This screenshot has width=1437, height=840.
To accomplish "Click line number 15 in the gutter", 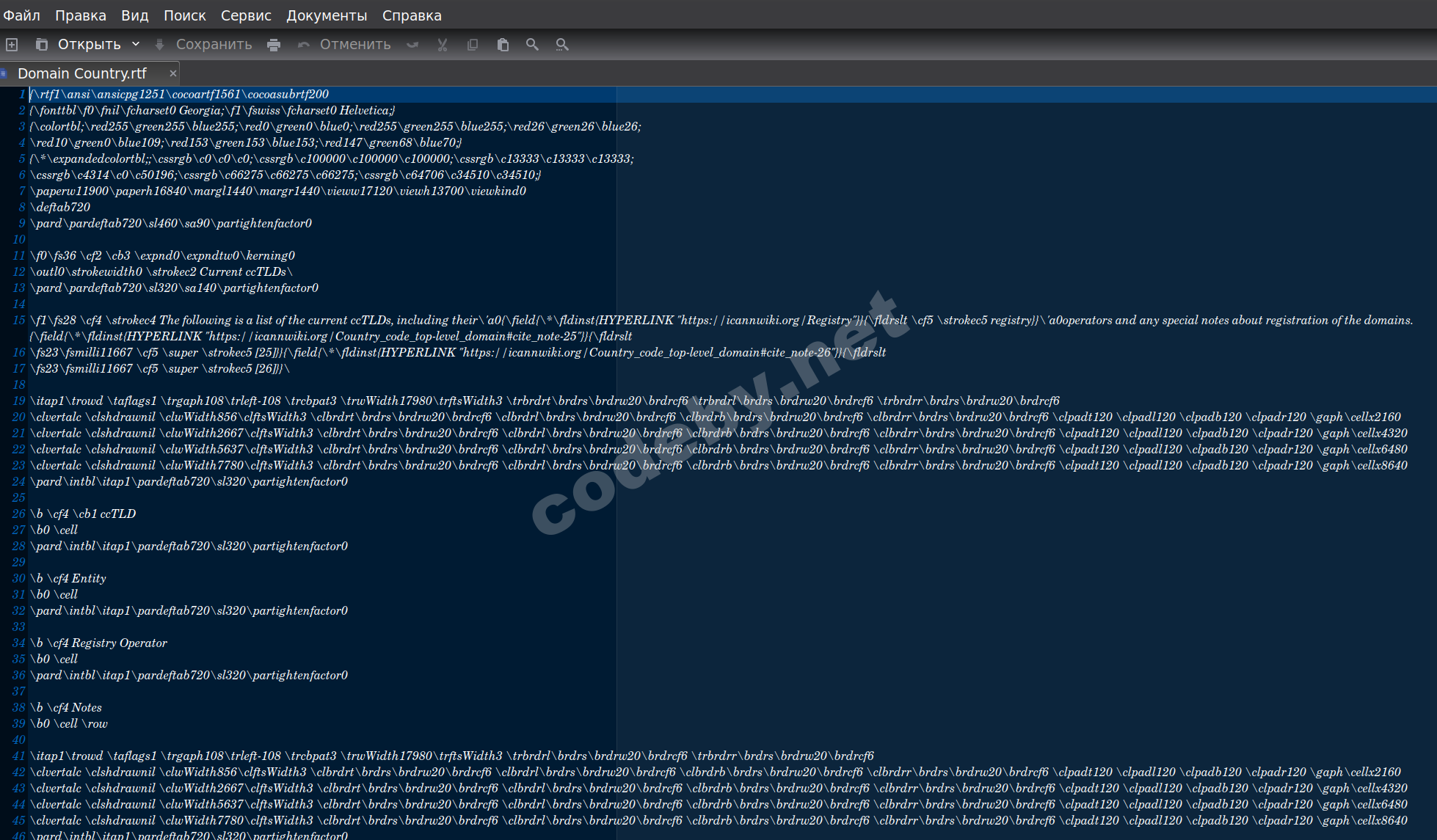I will [x=19, y=320].
